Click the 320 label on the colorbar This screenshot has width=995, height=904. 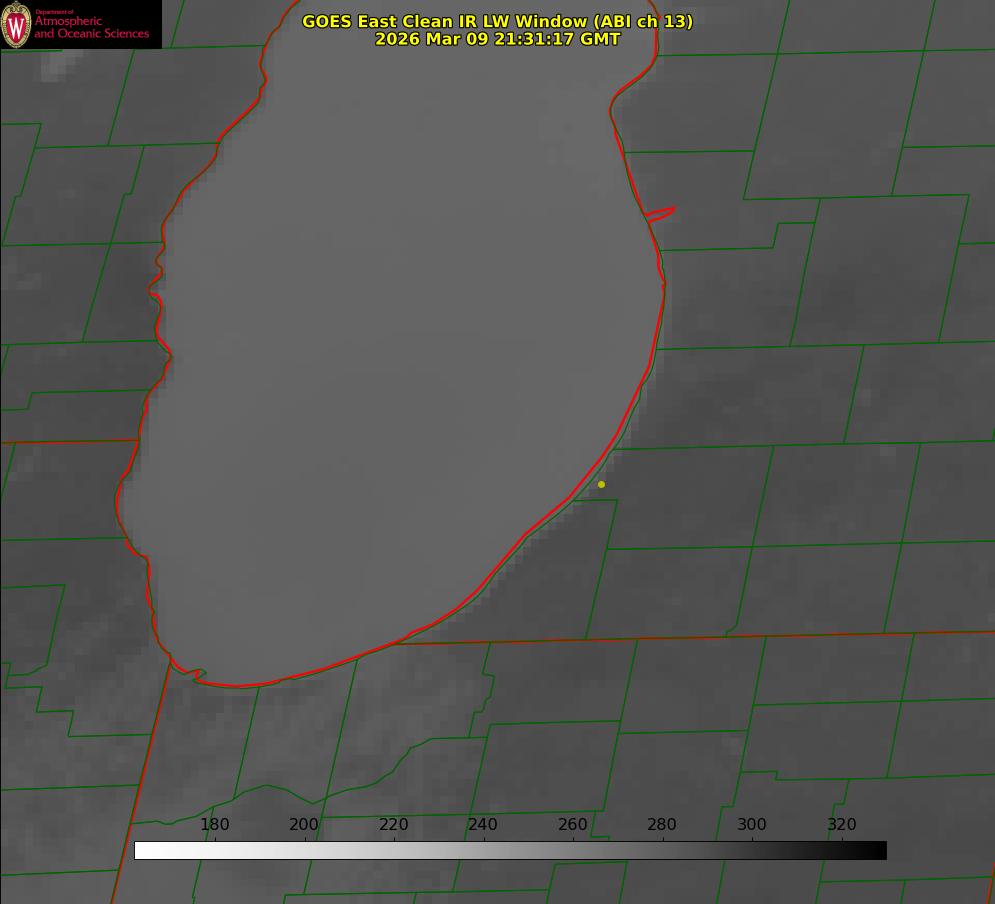[841, 825]
